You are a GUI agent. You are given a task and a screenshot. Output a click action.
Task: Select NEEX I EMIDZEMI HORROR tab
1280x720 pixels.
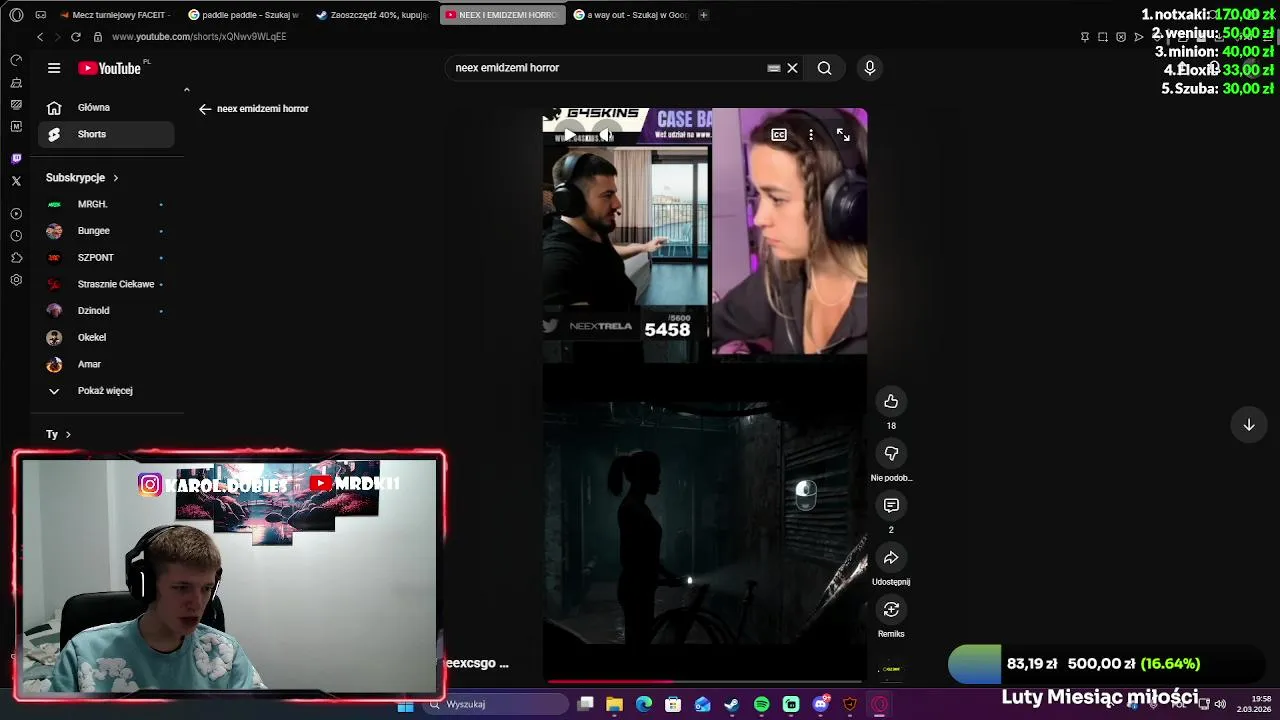coord(501,15)
